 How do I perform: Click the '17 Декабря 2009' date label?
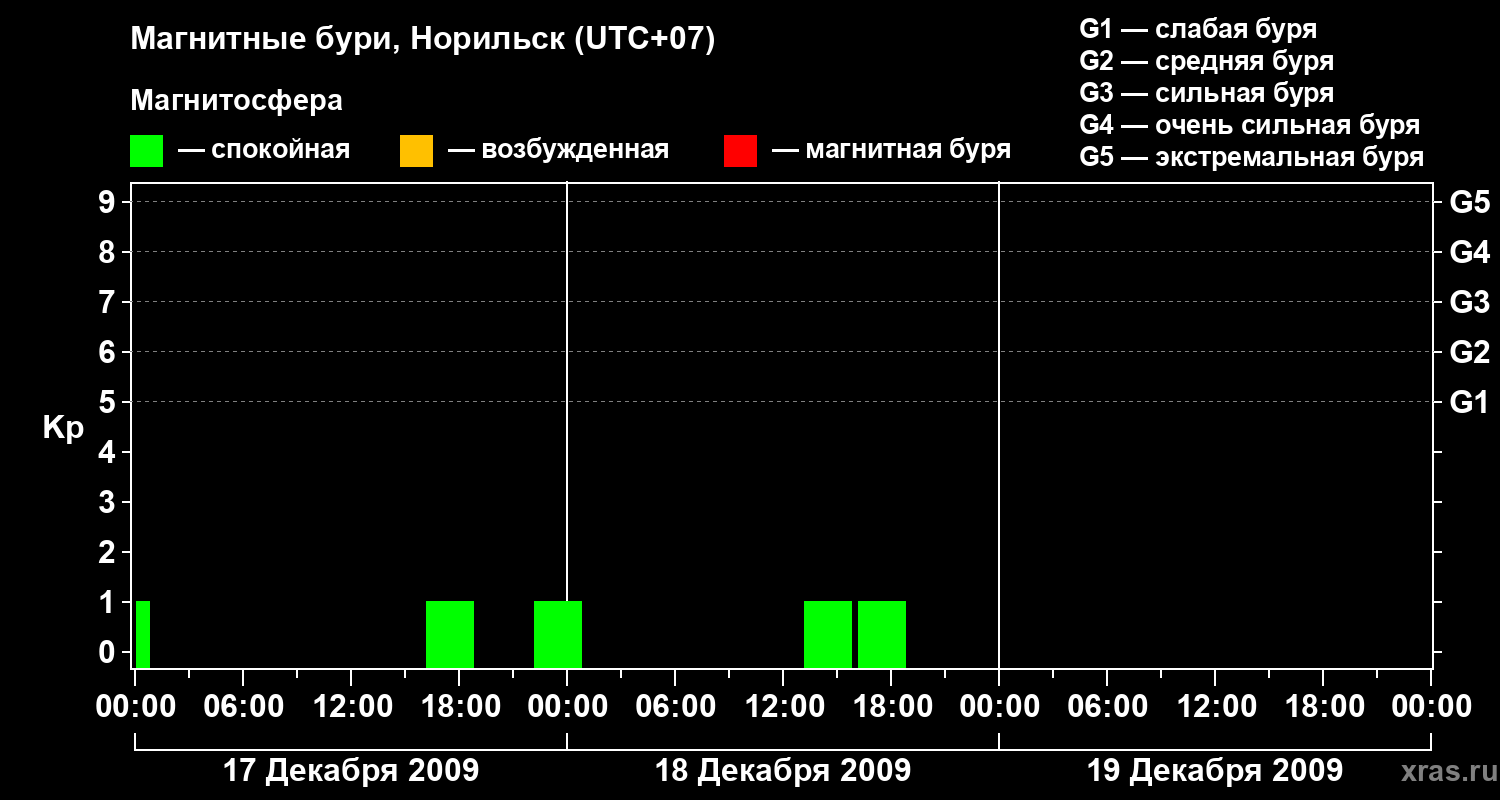(x=350, y=771)
